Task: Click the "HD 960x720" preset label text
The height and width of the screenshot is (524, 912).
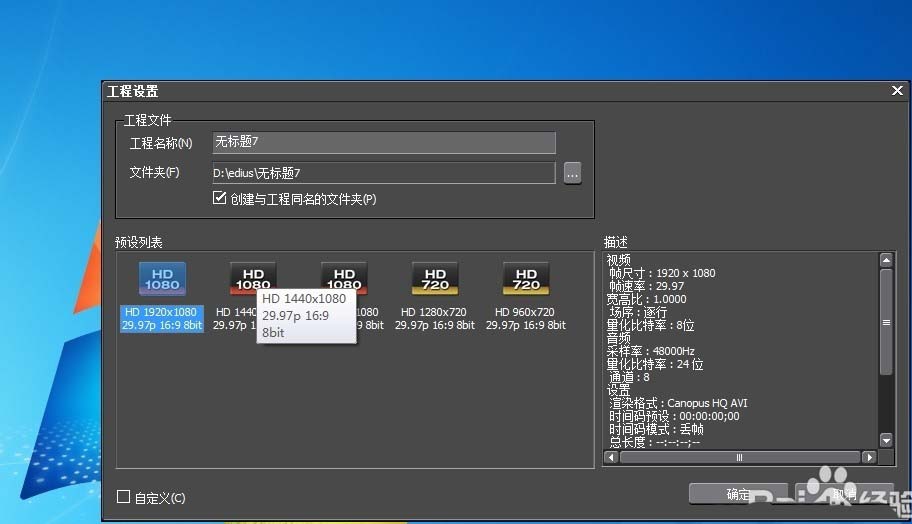Action: coord(525,312)
